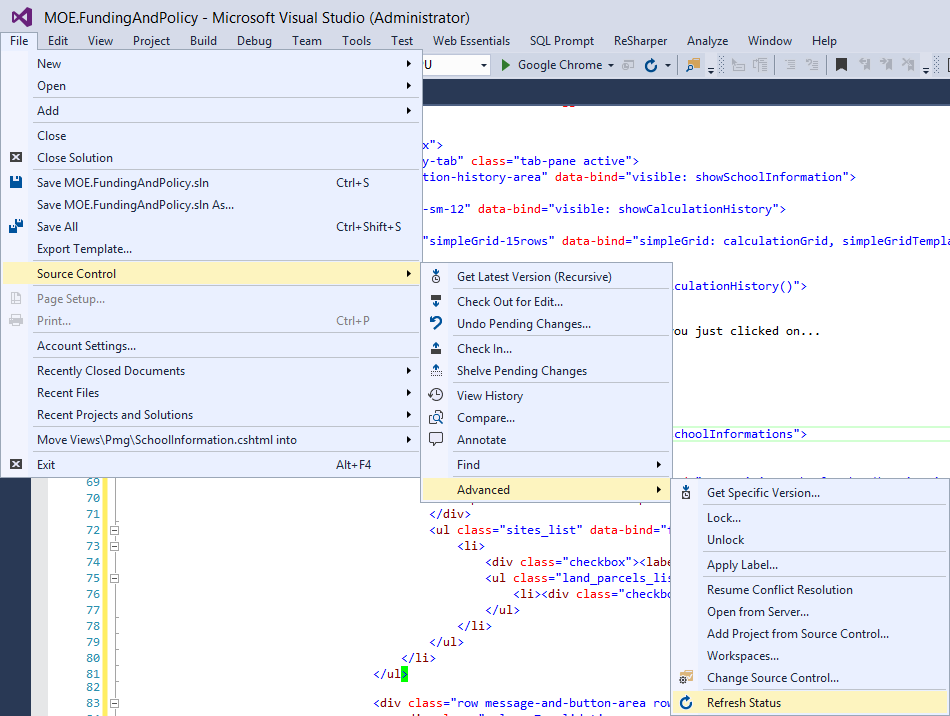Click the Annotate speech bubble icon

point(436,439)
